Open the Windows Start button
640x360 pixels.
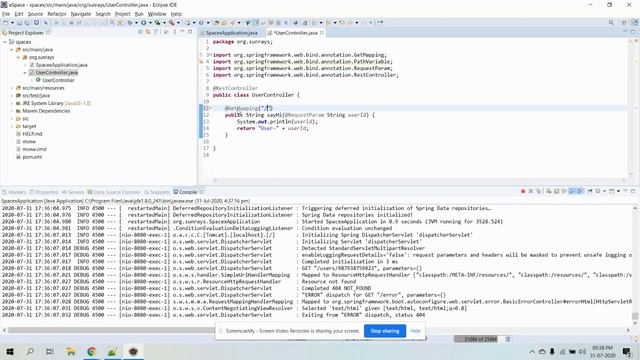pos(10,351)
